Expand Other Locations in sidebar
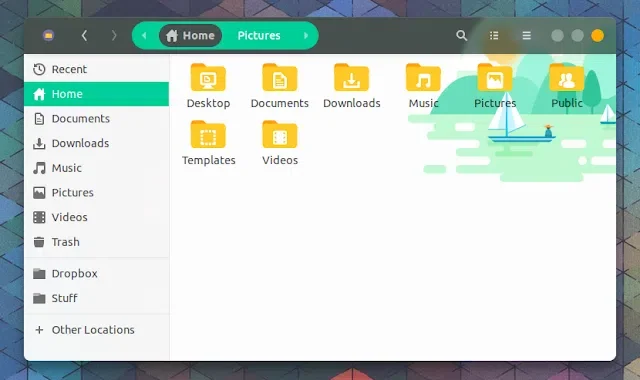The width and height of the screenshot is (640, 380). (x=96, y=330)
